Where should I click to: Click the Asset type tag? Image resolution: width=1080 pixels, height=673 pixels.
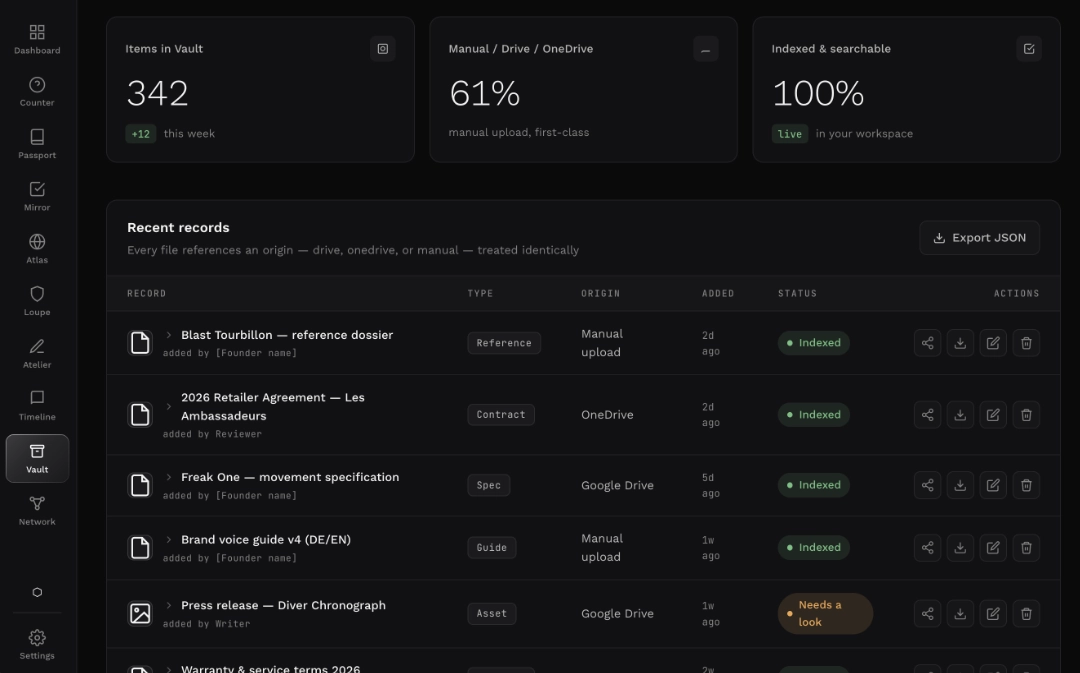pyautogui.click(x=492, y=614)
